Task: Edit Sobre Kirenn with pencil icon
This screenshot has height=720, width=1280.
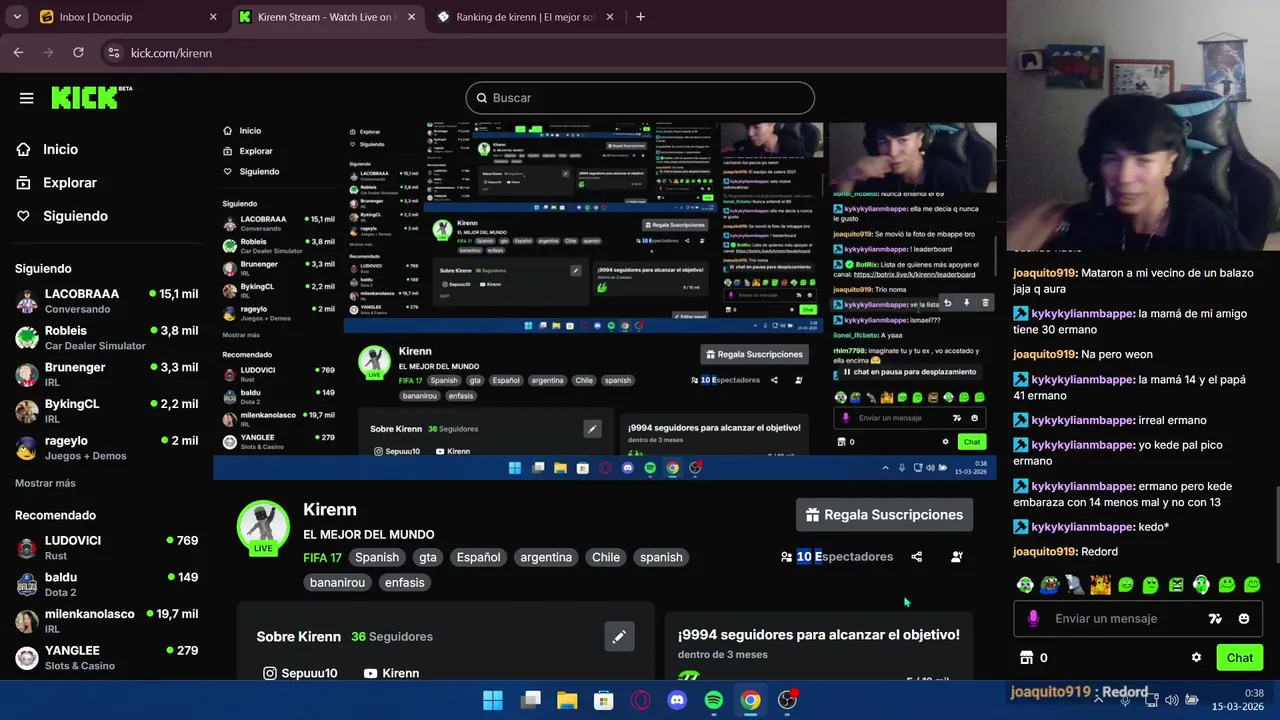Action: click(x=619, y=636)
